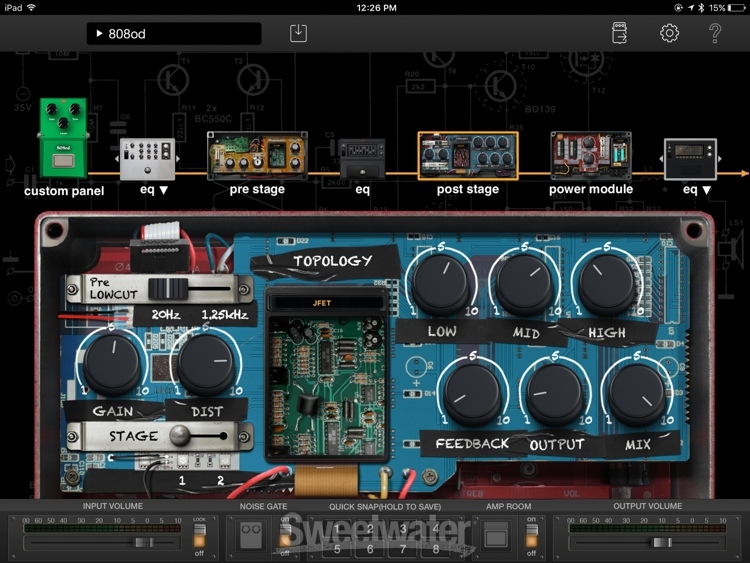Select quick snap slot 1
Viewport: 750px width, 563px height.
point(337,529)
